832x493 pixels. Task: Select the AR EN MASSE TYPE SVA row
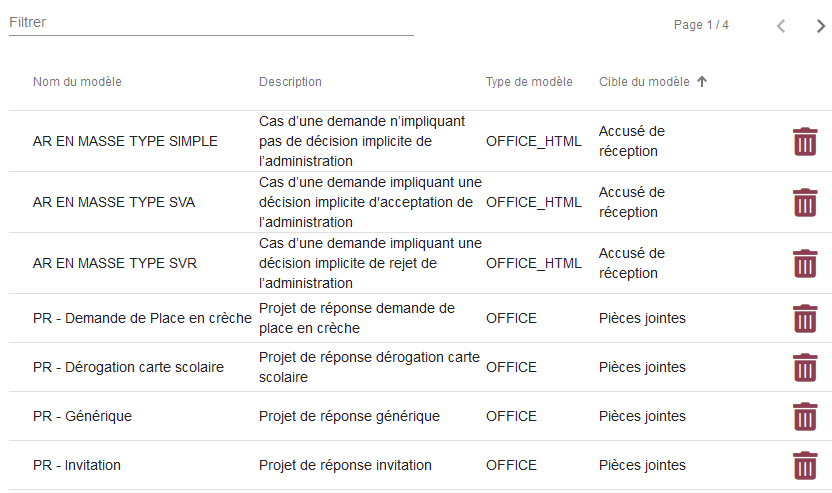(x=114, y=202)
